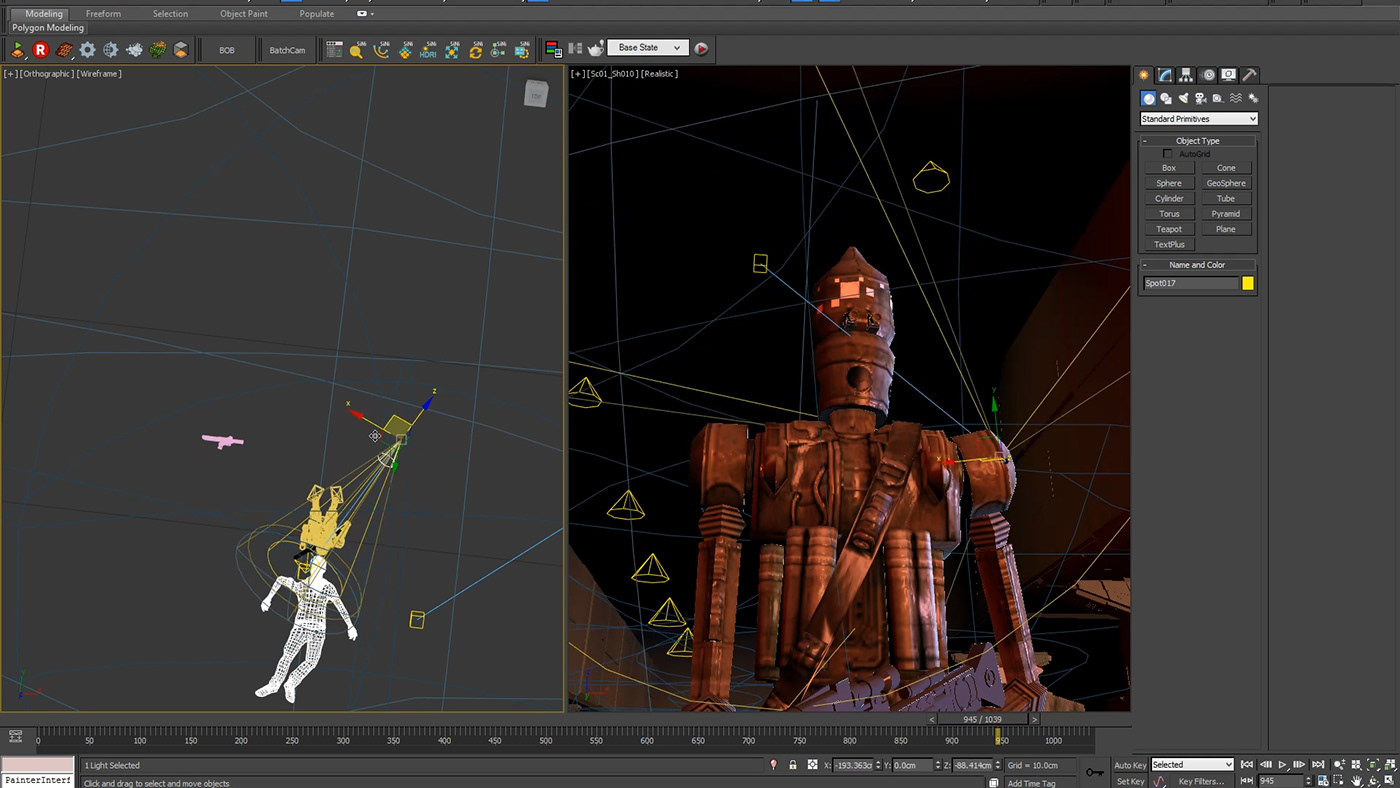The width and height of the screenshot is (1400, 788).
Task: Click the Spot017 object name field
Action: coord(1190,284)
